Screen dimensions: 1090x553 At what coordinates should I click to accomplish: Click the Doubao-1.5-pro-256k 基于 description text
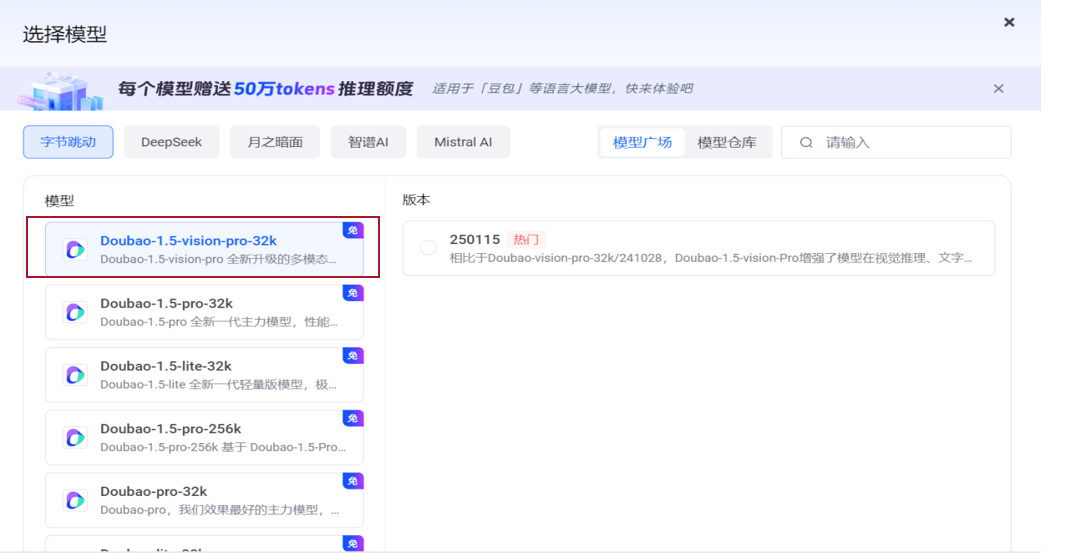[223, 447]
